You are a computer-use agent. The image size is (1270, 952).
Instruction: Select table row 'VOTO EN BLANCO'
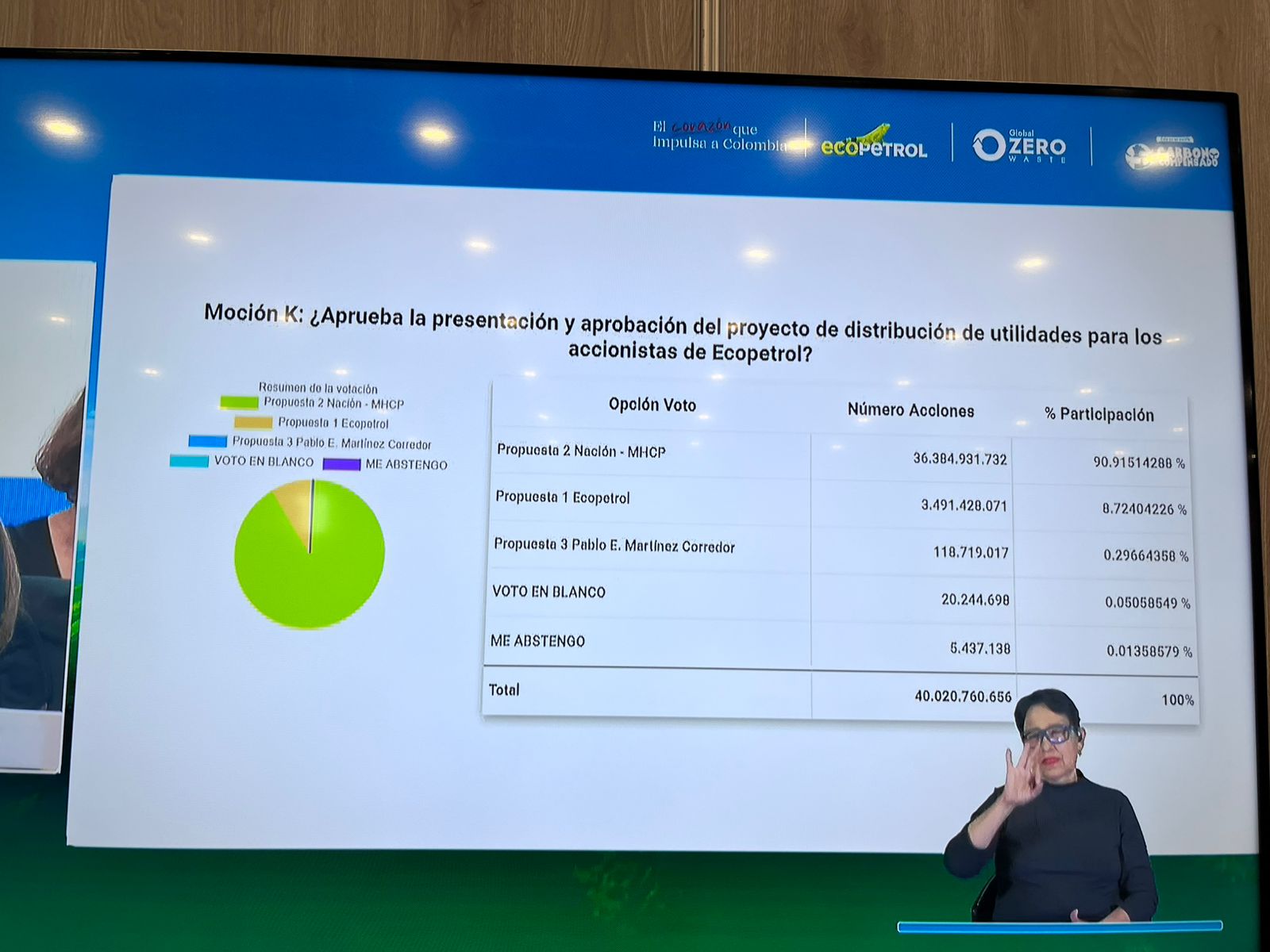[x=840, y=597]
